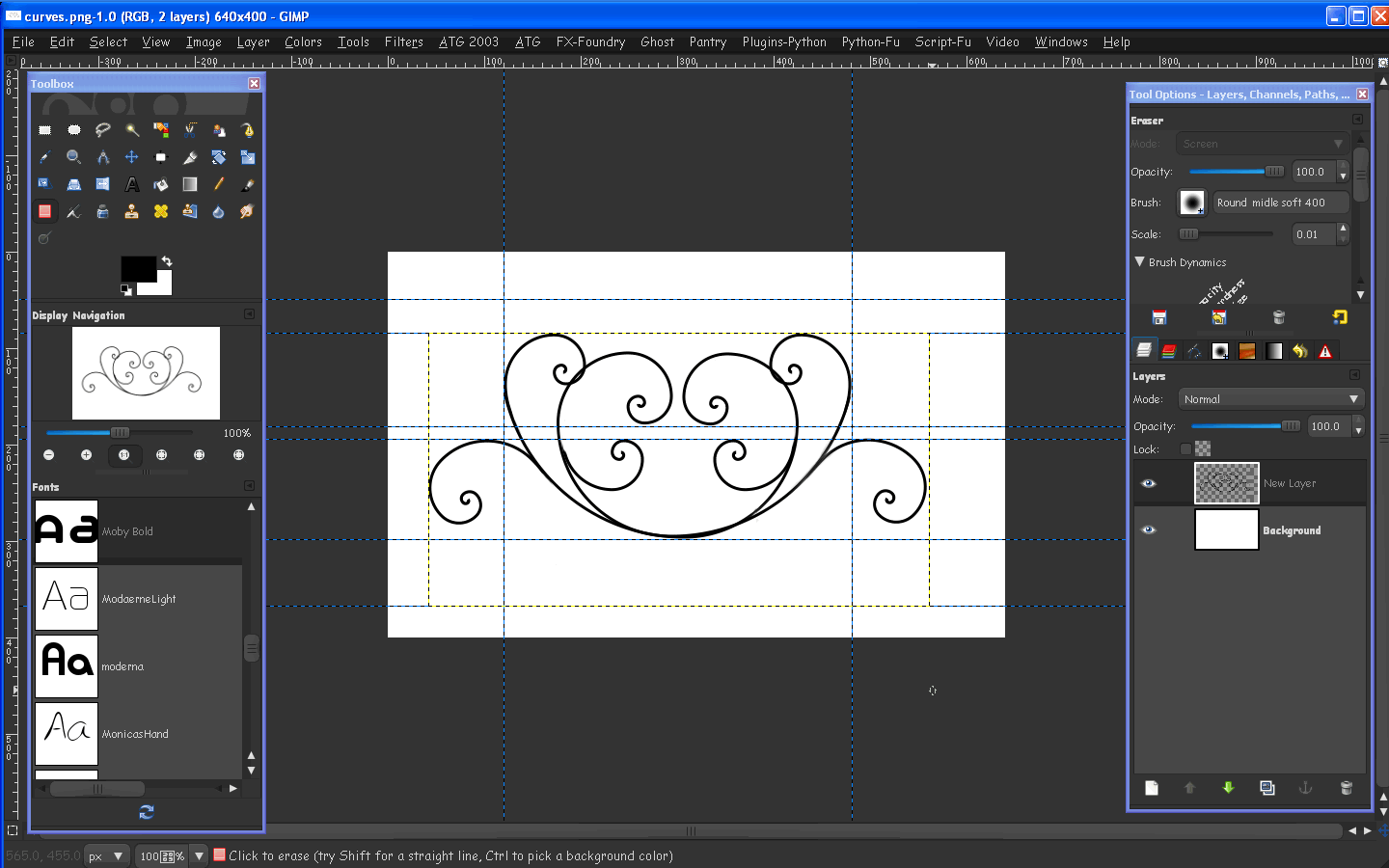Select the Scissors Select tool
Image resolution: width=1389 pixels, height=868 pixels.
[x=189, y=129]
